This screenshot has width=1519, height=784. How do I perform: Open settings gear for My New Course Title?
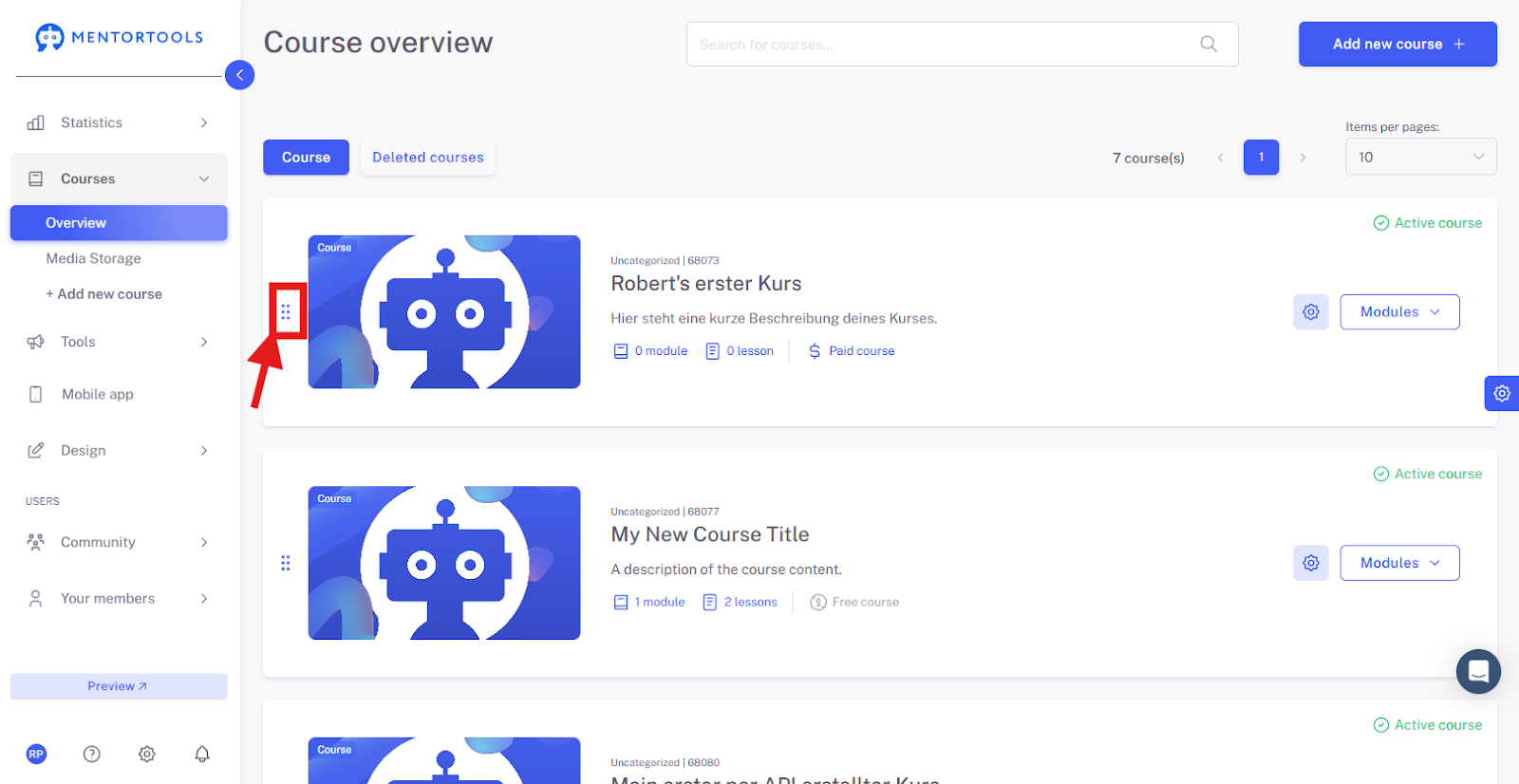tap(1311, 563)
